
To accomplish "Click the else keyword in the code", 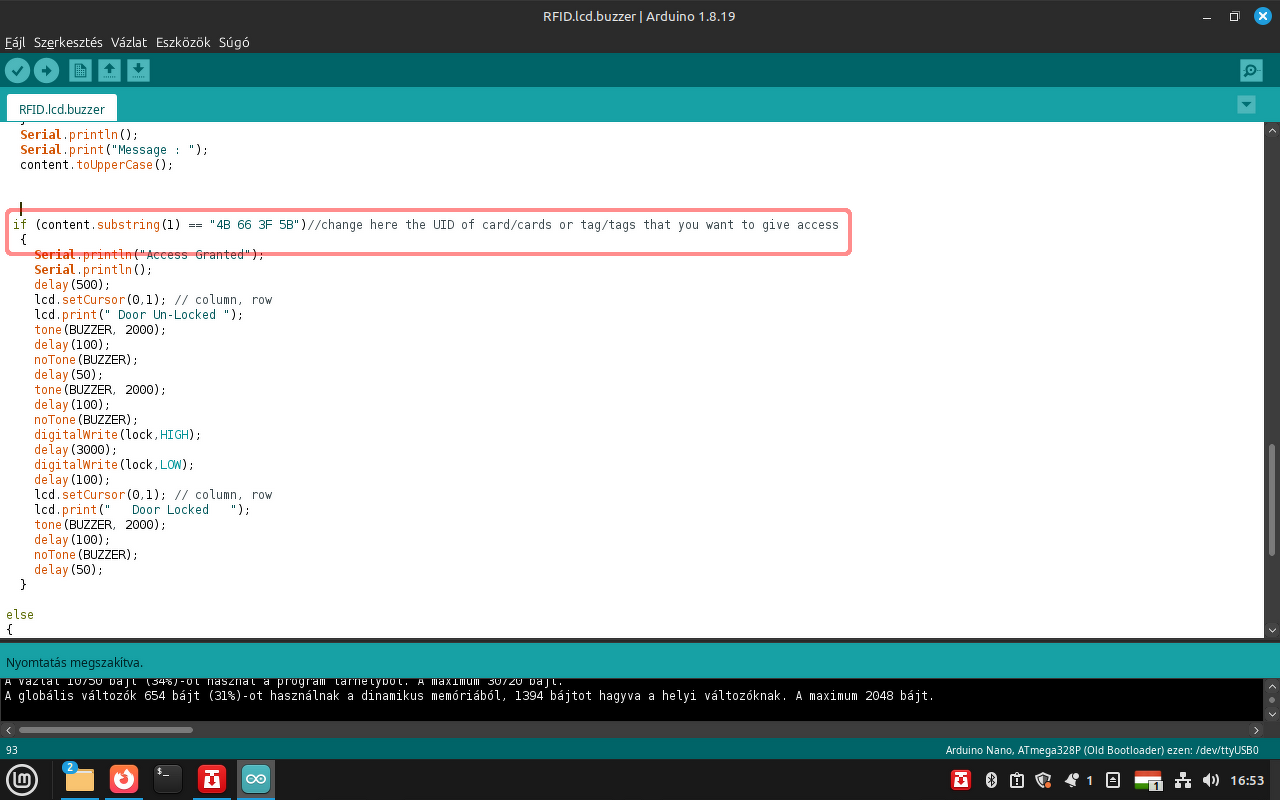I will (x=20, y=615).
